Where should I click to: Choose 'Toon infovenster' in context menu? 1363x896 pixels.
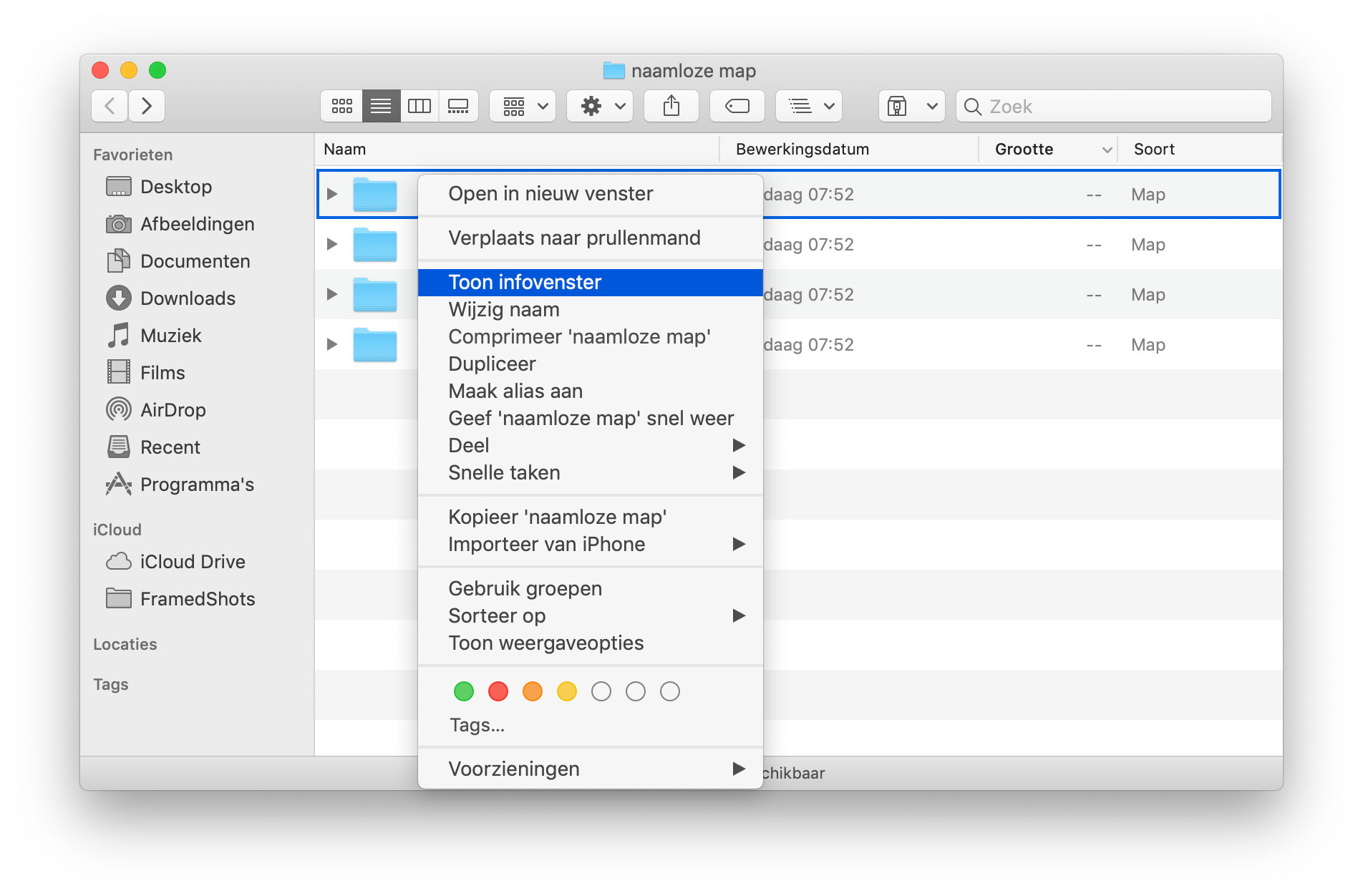pos(591,283)
